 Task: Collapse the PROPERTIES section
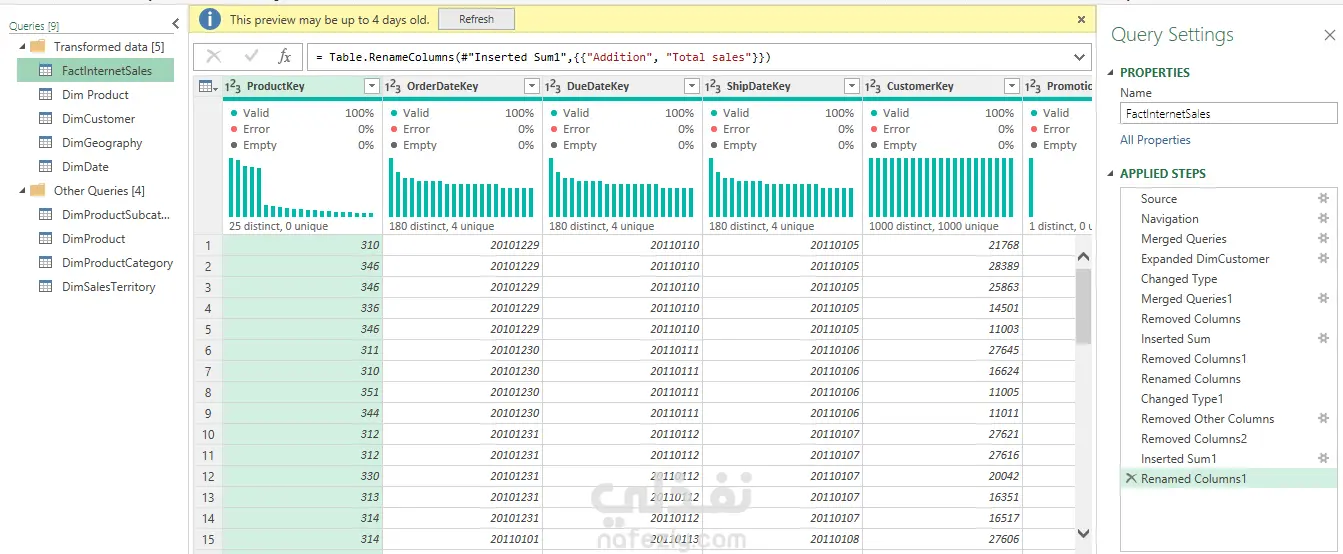[x=1111, y=73]
